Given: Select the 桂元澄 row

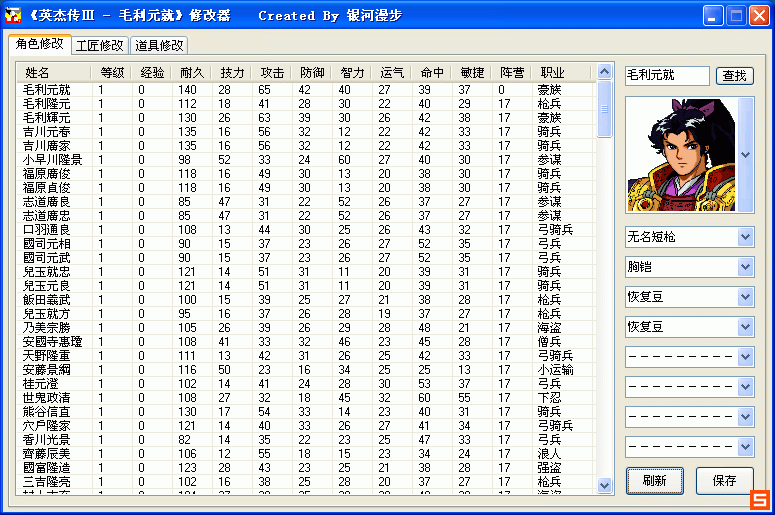Looking at the screenshot, I should click(306, 384).
